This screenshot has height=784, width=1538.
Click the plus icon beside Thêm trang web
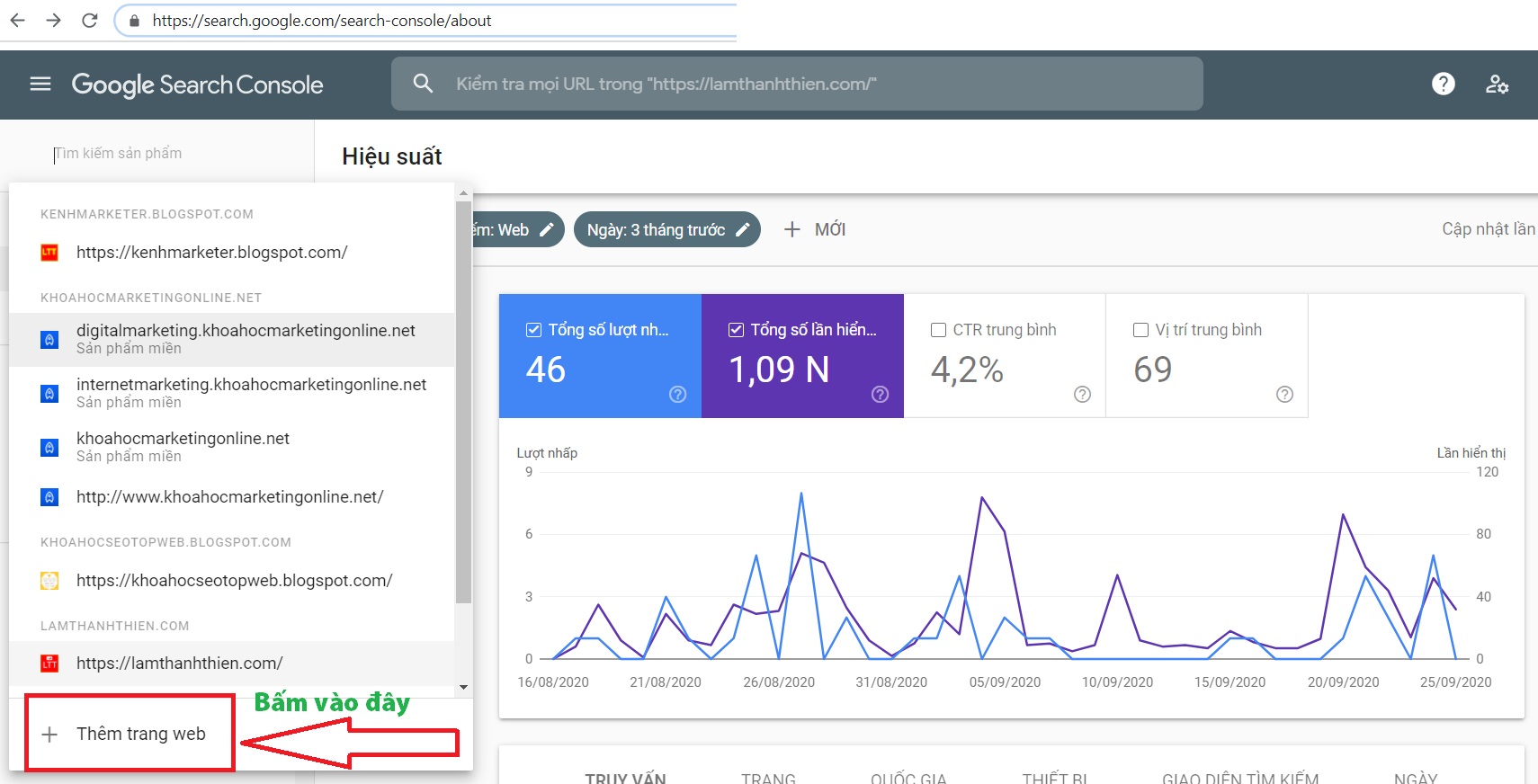click(x=49, y=735)
